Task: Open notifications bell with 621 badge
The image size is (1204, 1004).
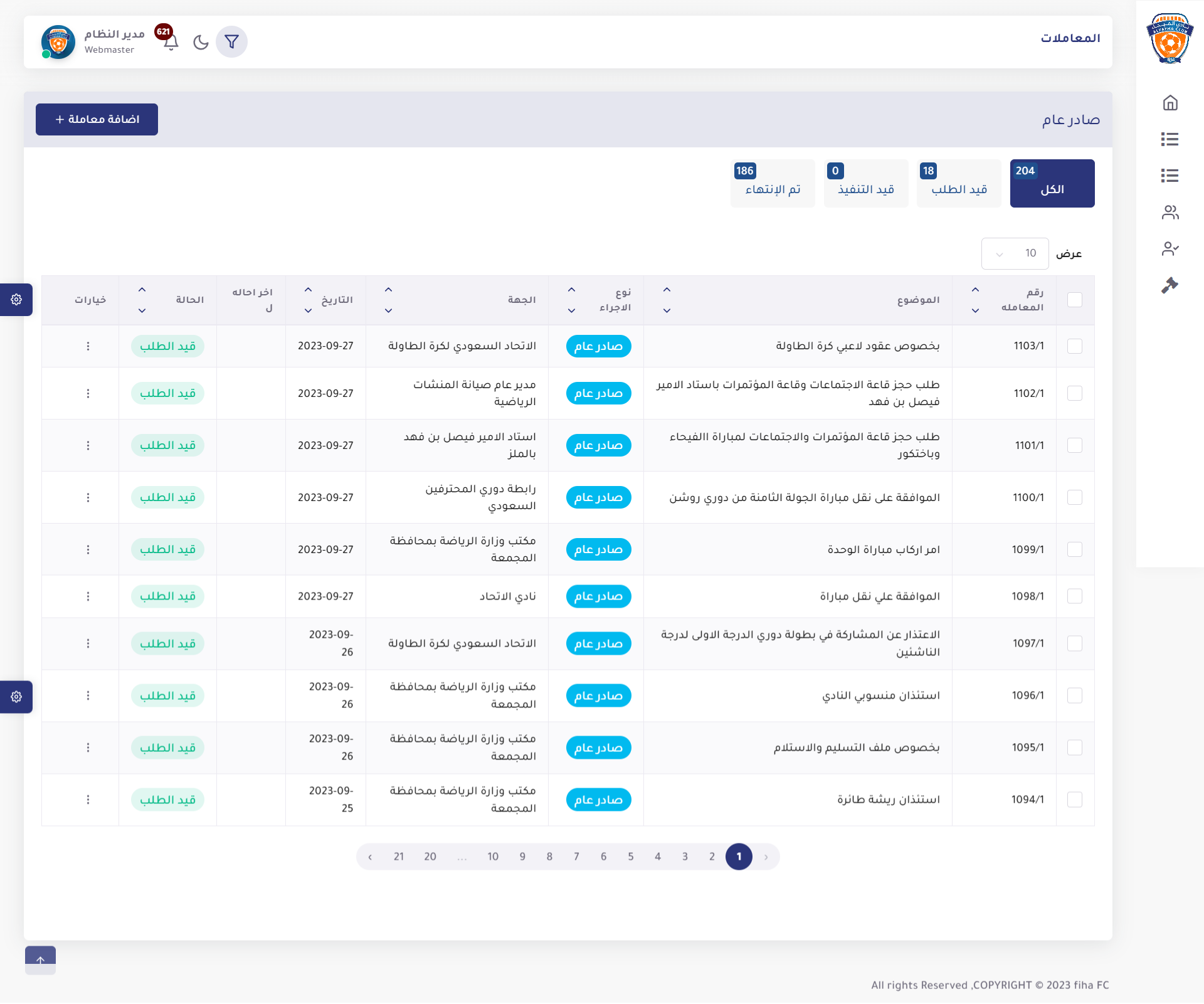Action: pyautogui.click(x=171, y=42)
